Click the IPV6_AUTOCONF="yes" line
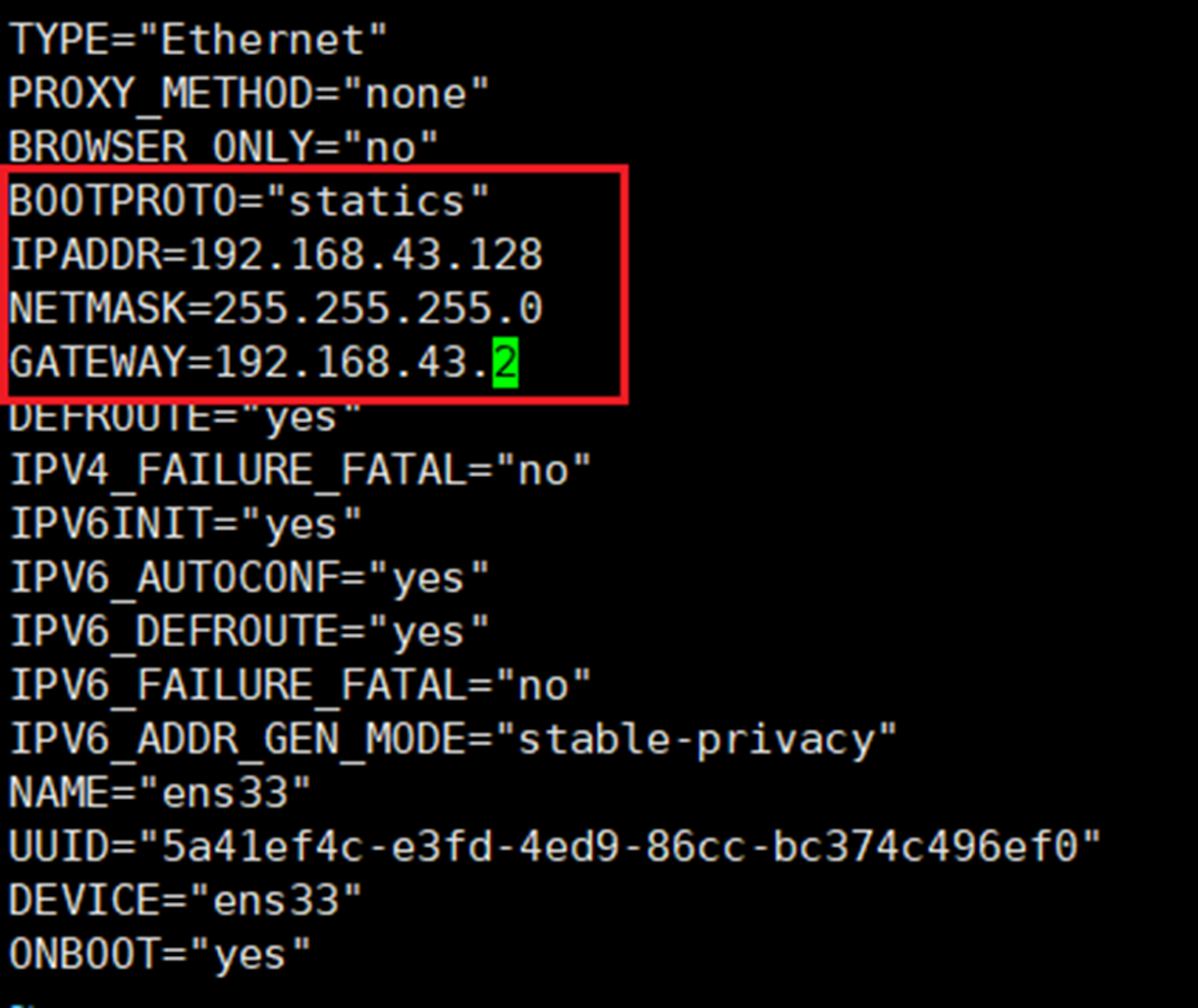Viewport: 1198px width, 1008px height. 249,578
